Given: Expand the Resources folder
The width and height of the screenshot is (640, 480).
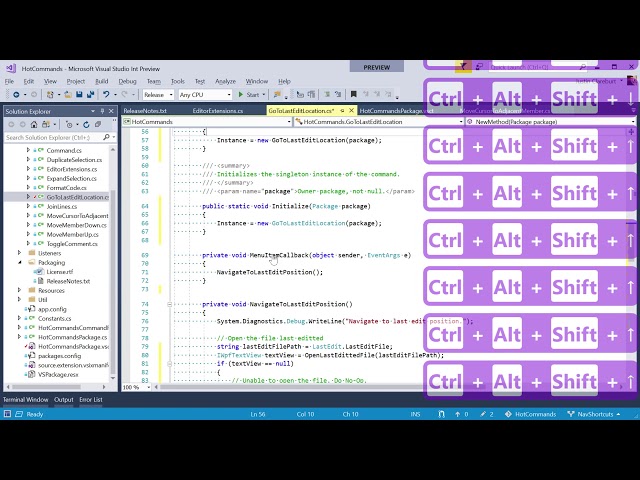Looking at the screenshot, I should (x=19, y=290).
